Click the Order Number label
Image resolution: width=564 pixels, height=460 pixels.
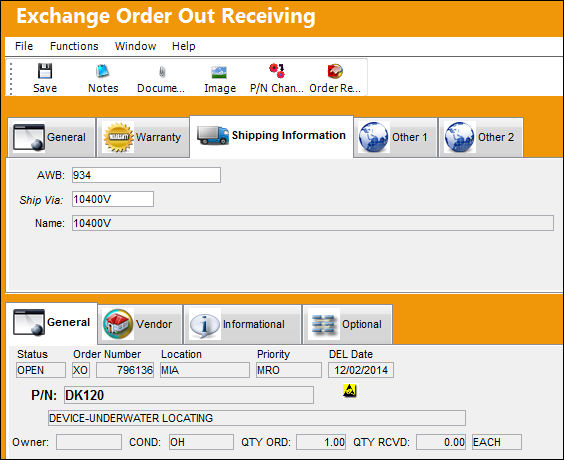pos(107,354)
